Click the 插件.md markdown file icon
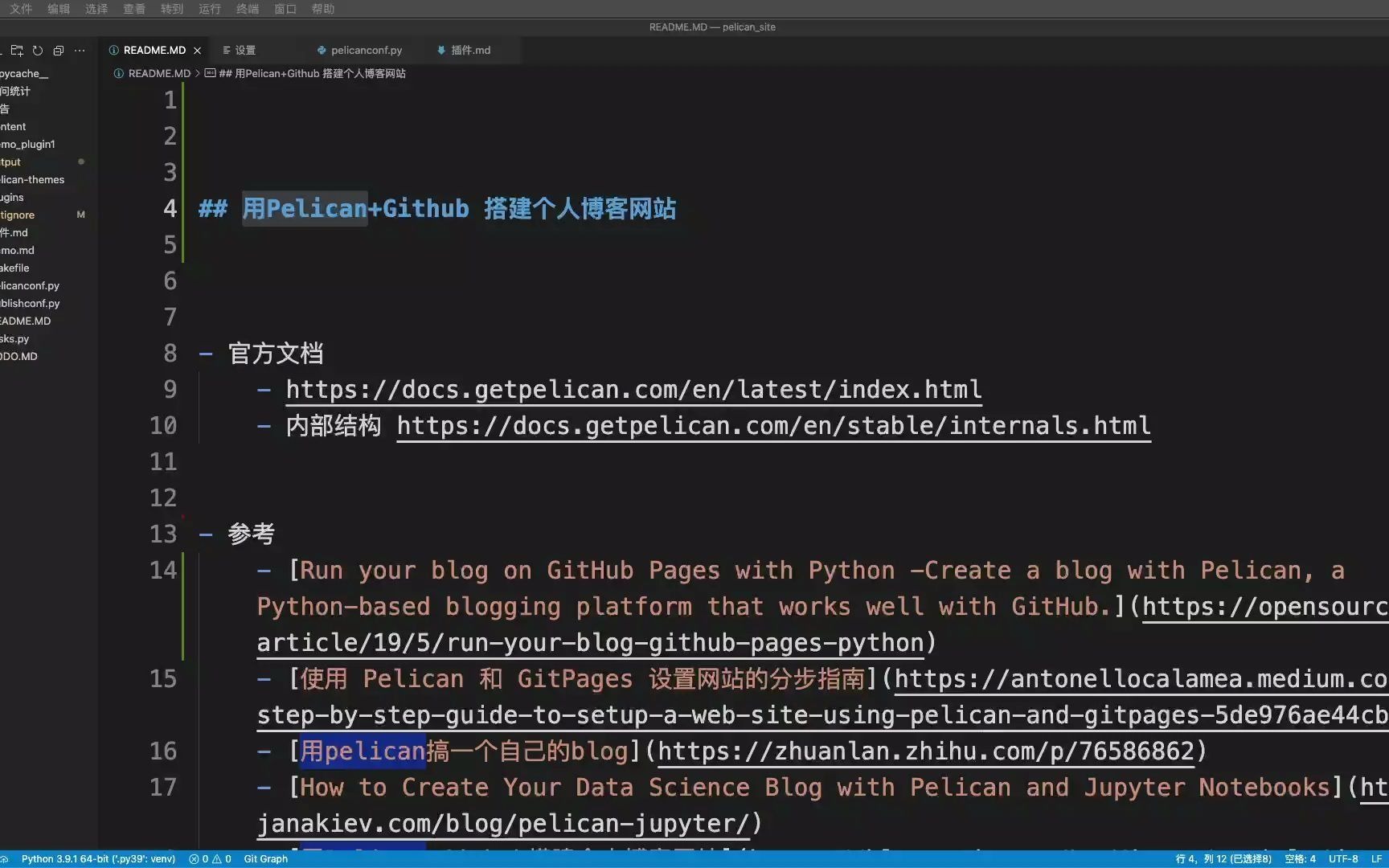 click(441, 50)
